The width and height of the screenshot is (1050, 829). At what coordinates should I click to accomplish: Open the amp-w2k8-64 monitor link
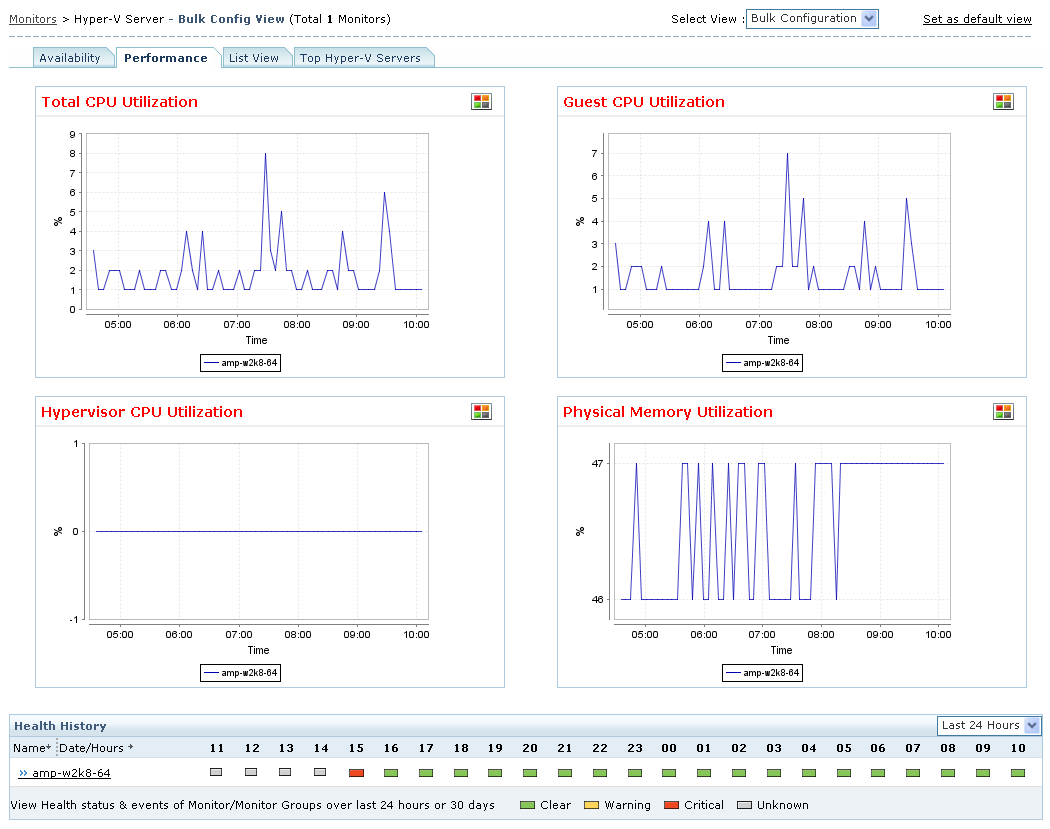pyautogui.click(x=71, y=773)
